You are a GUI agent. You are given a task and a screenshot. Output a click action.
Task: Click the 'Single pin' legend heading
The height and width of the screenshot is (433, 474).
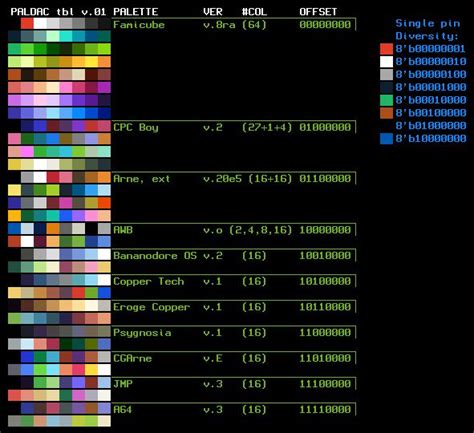point(428,24)
